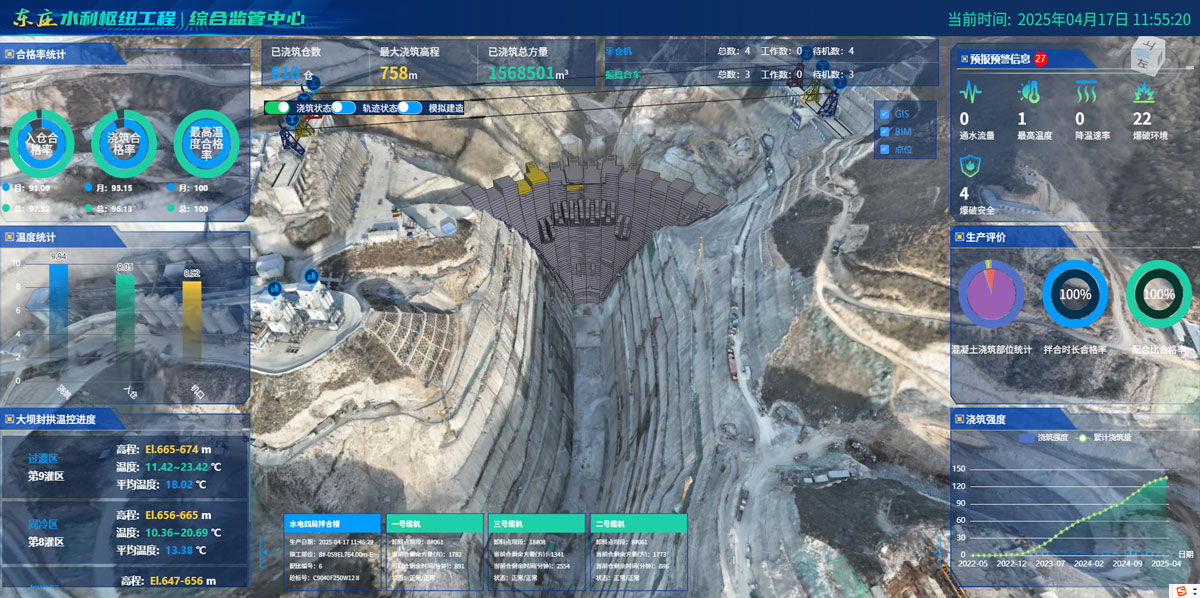Click the red 27 alert badge
1200x598 pixels.
point(1041,59)
